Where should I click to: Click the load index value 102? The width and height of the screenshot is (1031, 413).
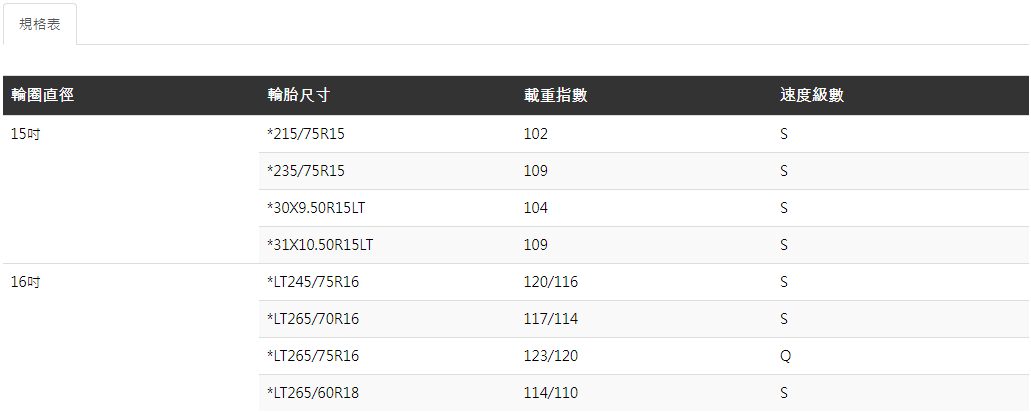(x=536, y=134)
